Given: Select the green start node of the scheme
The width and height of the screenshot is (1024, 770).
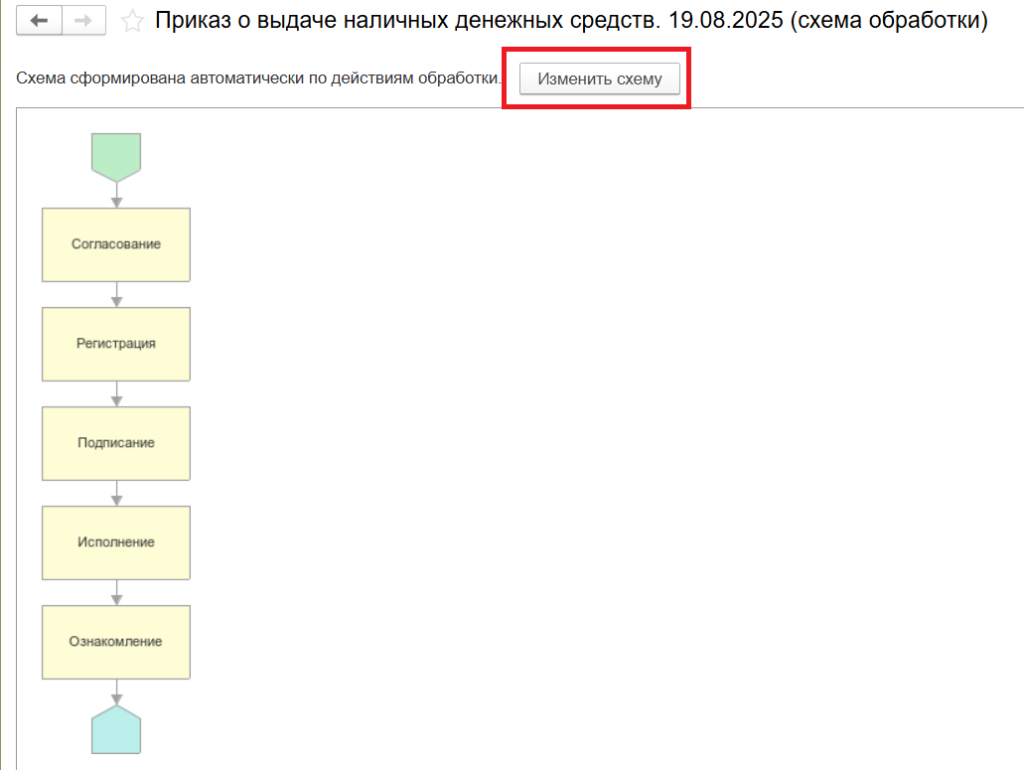Looking at the screenshot, I should 116,155.
